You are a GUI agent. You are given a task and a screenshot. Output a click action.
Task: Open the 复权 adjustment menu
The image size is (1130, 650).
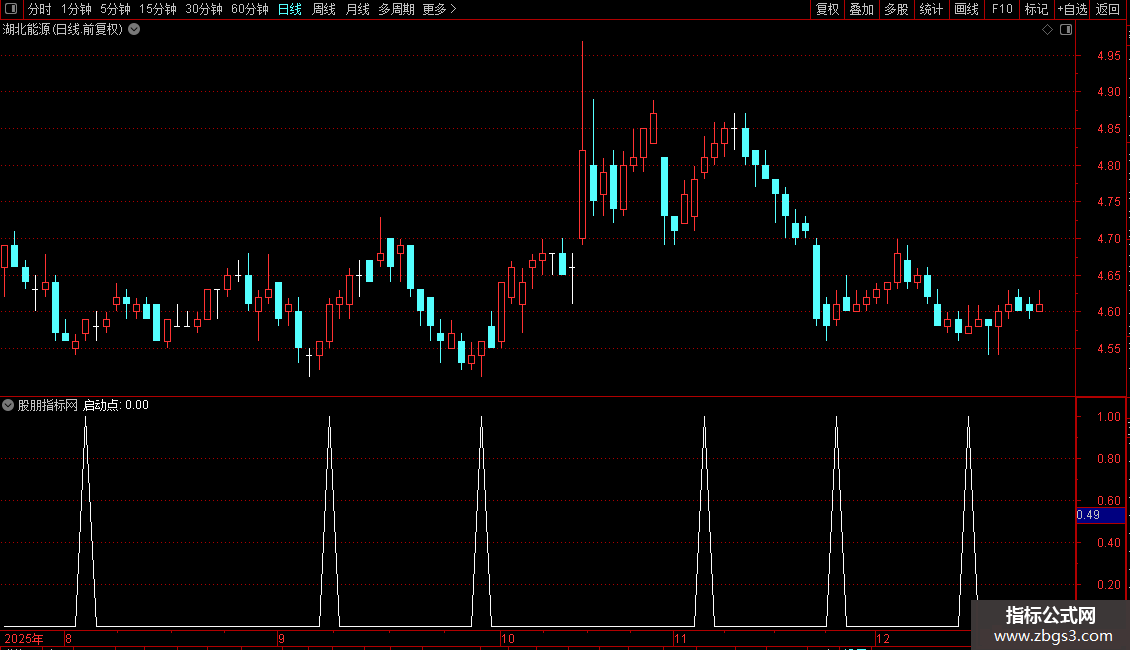pyautogui.click(x=827, y=9)
